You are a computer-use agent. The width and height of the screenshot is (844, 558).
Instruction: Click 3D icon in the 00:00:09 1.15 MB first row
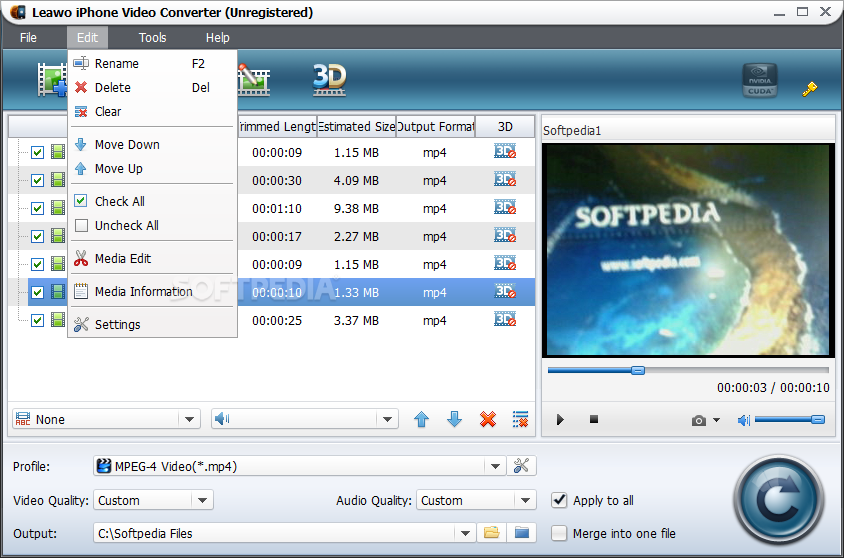click(x=505, y=152)
